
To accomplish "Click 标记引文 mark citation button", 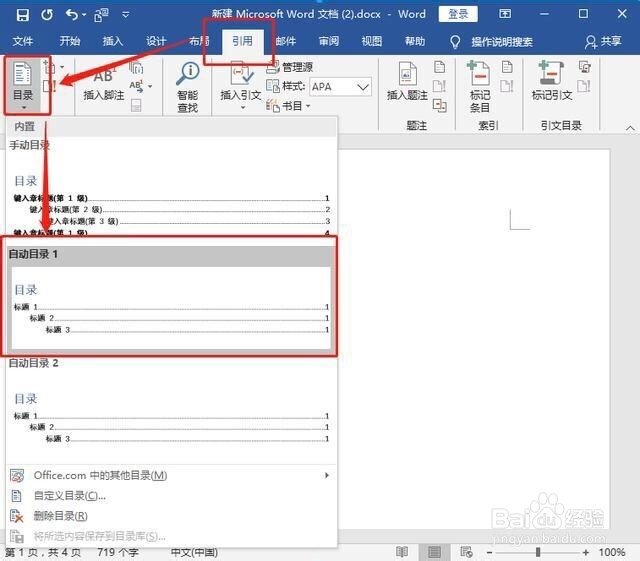I will point(552,81).
